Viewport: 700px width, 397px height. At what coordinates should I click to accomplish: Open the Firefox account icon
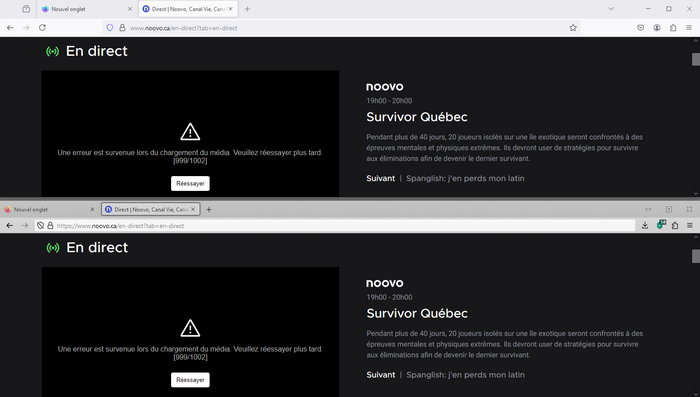pyautogui.click(x=657, y=28)
